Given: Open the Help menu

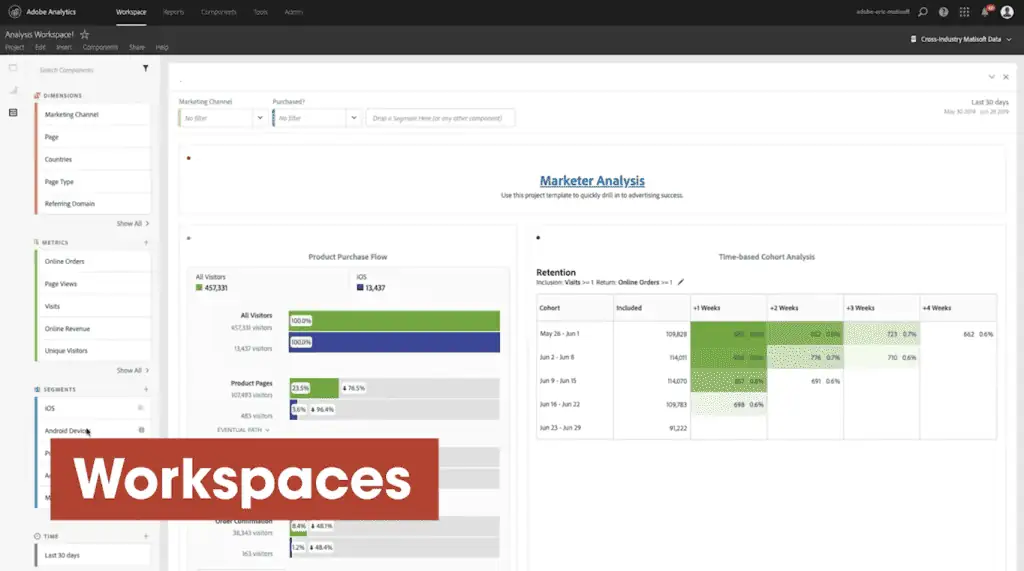Looking at the screenshot, I should coord(162,47).
